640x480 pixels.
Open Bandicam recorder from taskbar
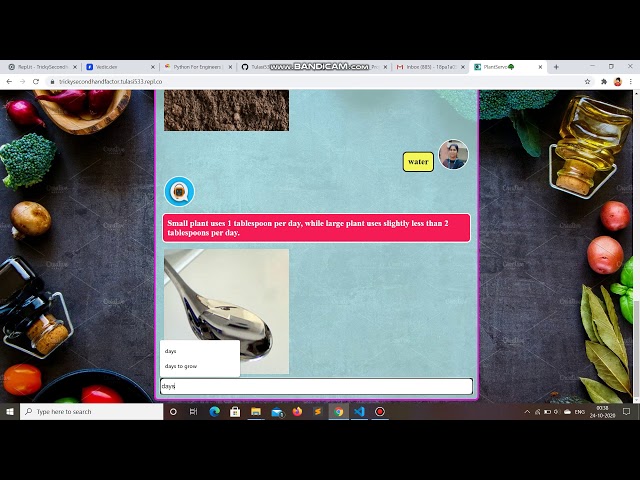pyautogui.click(x=380, y=411)
